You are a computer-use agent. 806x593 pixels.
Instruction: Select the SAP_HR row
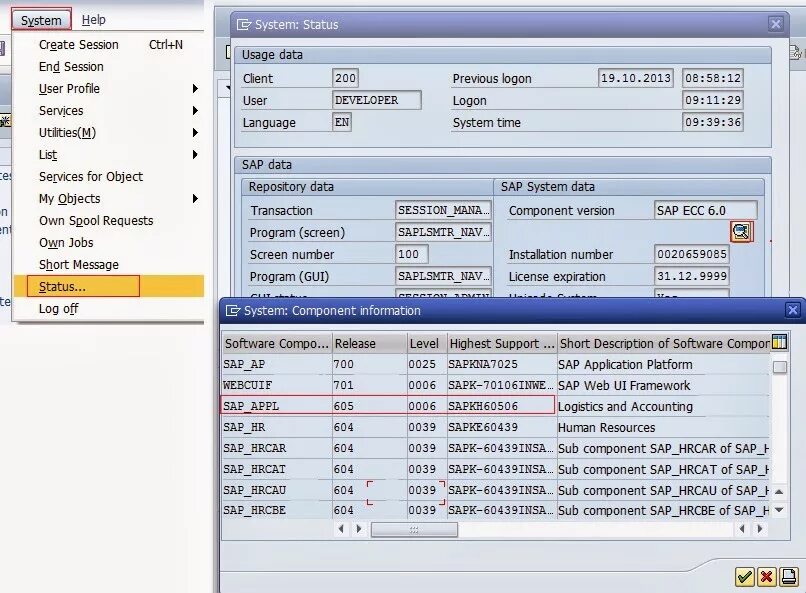pyautogui.click(x=496, y=427)
